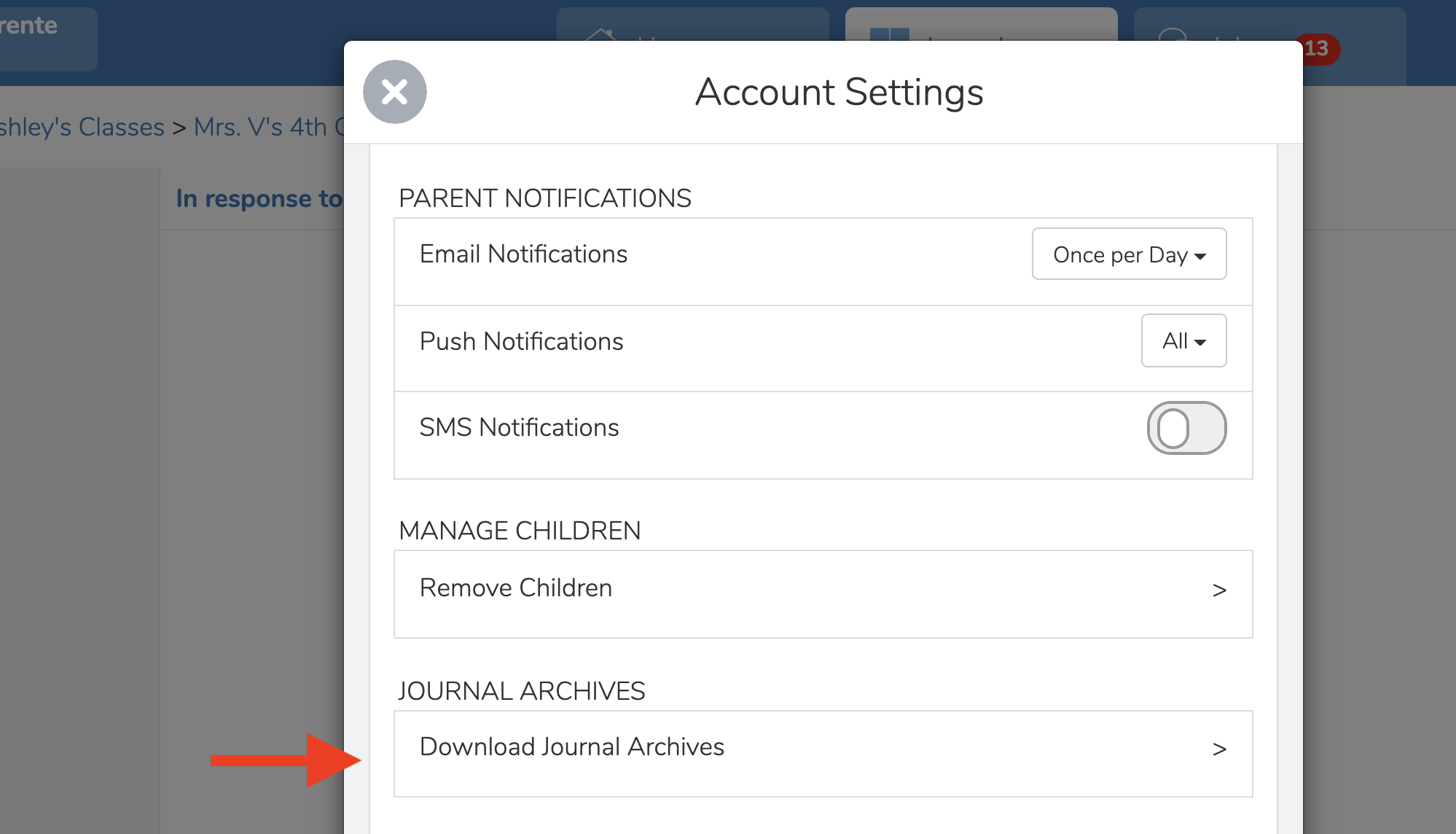1456x834 pixels.
Task: Click the Inbox tab speech bubble icon
Action: tap(1173, 34)
